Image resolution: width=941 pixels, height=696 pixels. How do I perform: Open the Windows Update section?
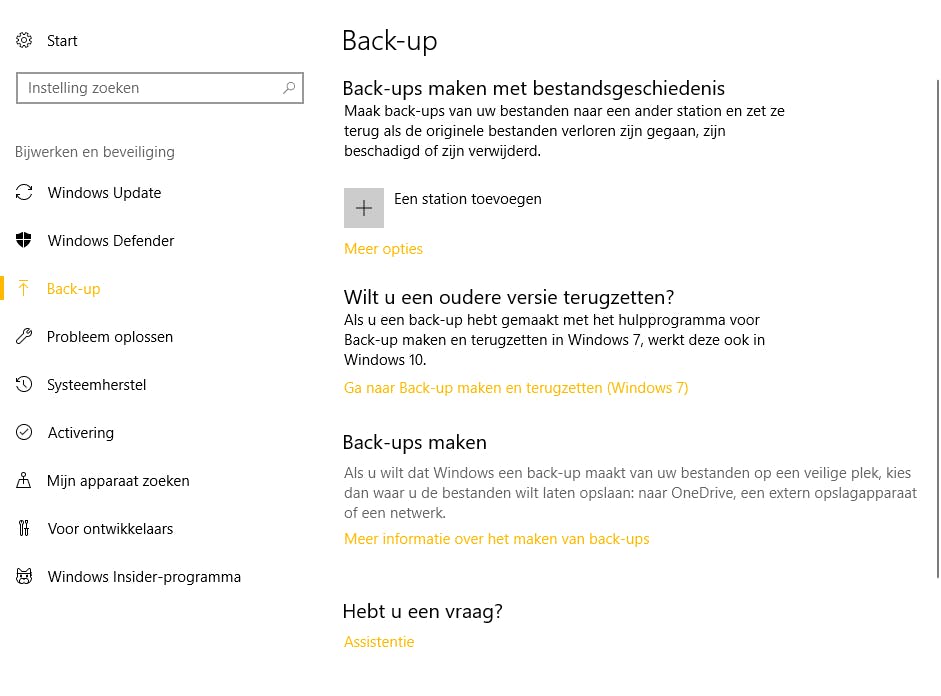click(104, 193)
